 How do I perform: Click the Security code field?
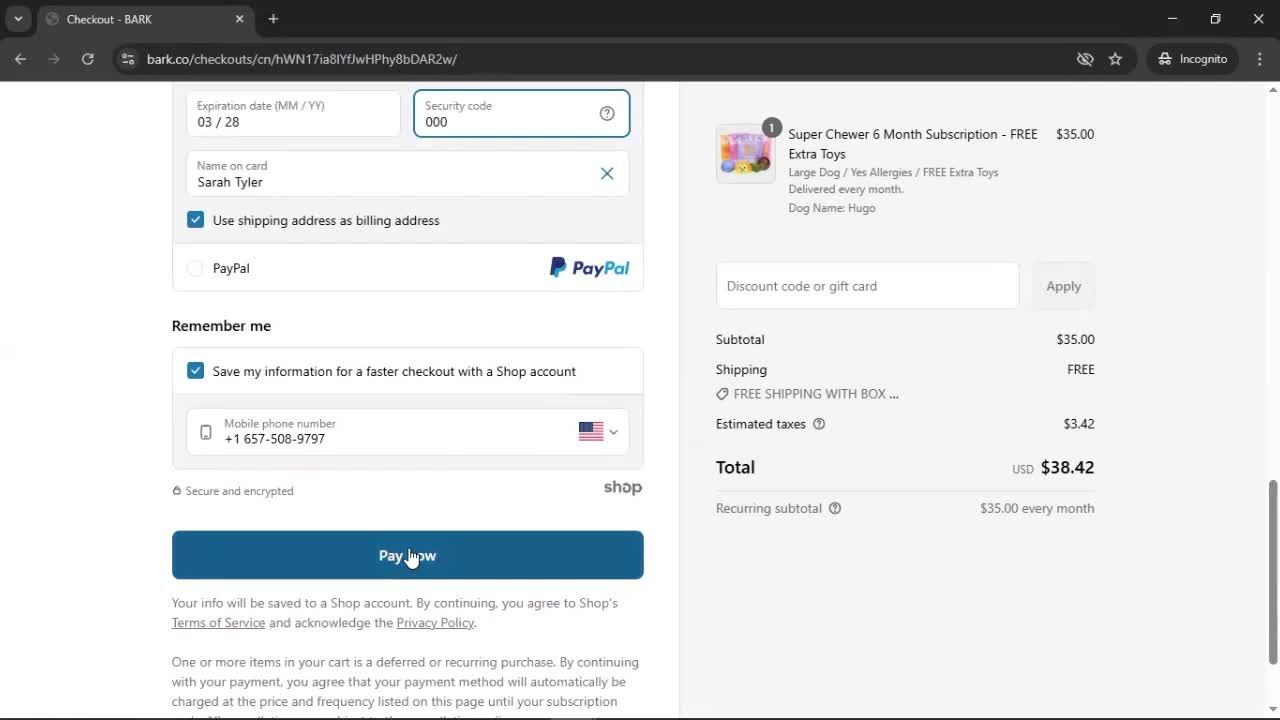[521, 114]
